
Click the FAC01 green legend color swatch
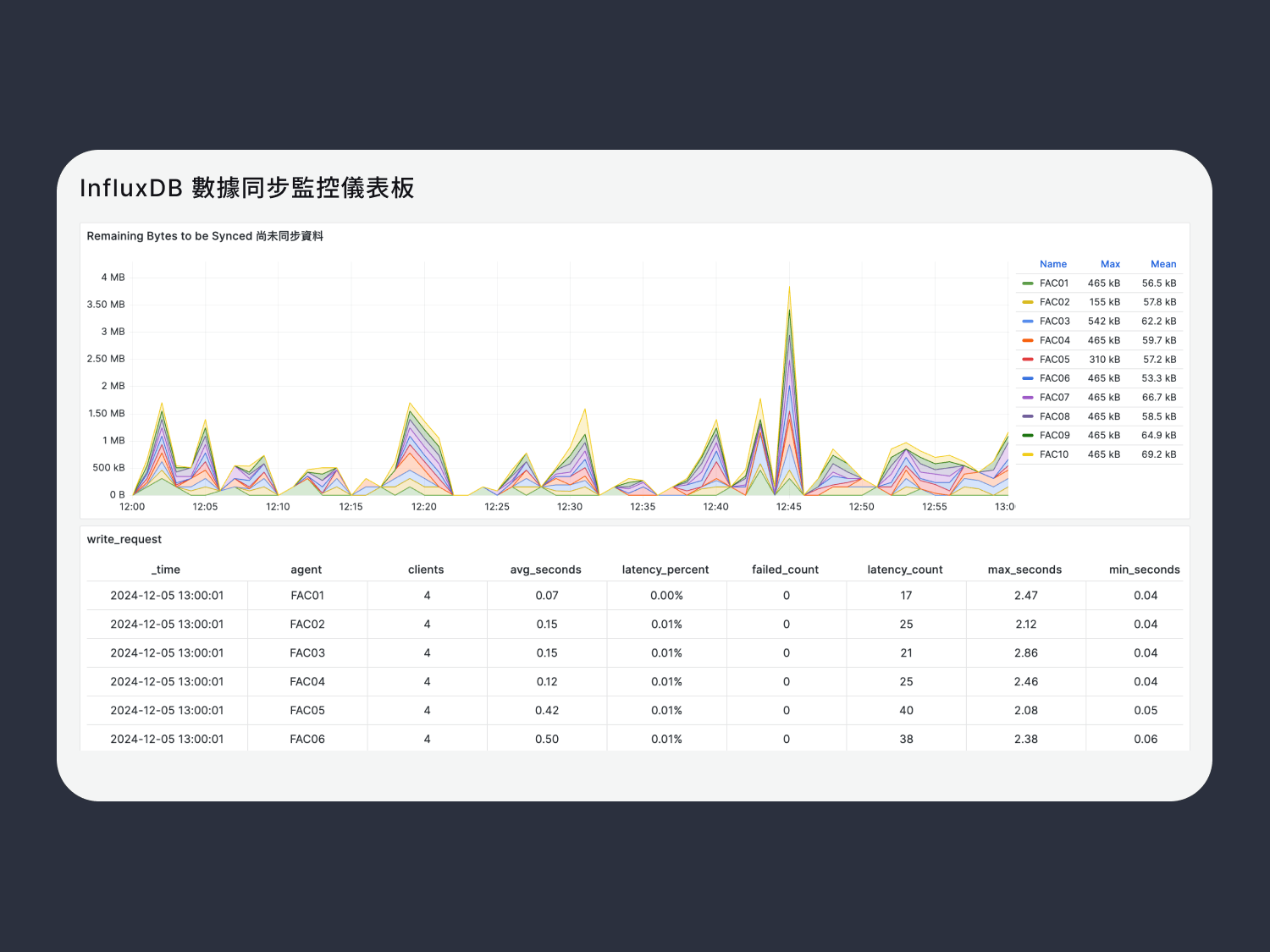[x=1027, y=283]
